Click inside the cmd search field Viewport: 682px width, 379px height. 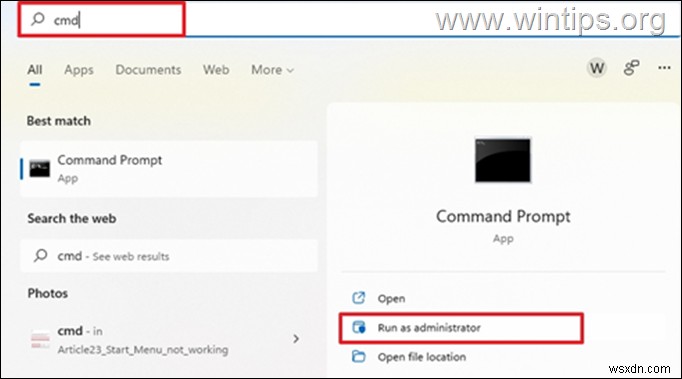[101, 19]
